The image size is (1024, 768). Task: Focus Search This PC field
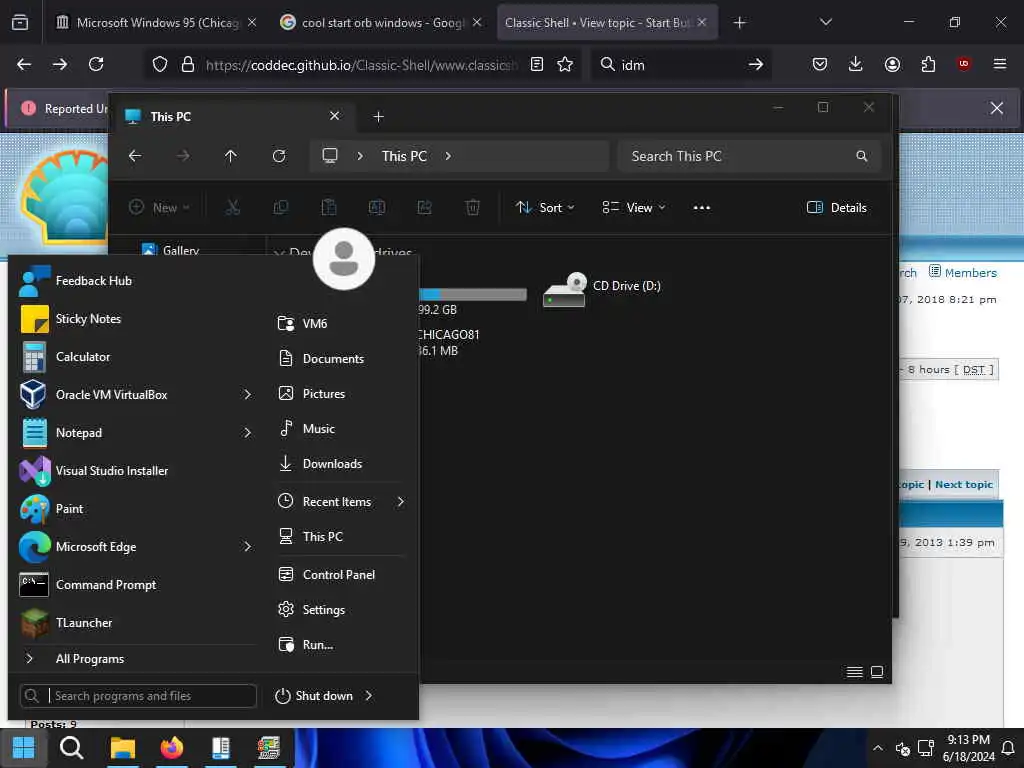749,156
